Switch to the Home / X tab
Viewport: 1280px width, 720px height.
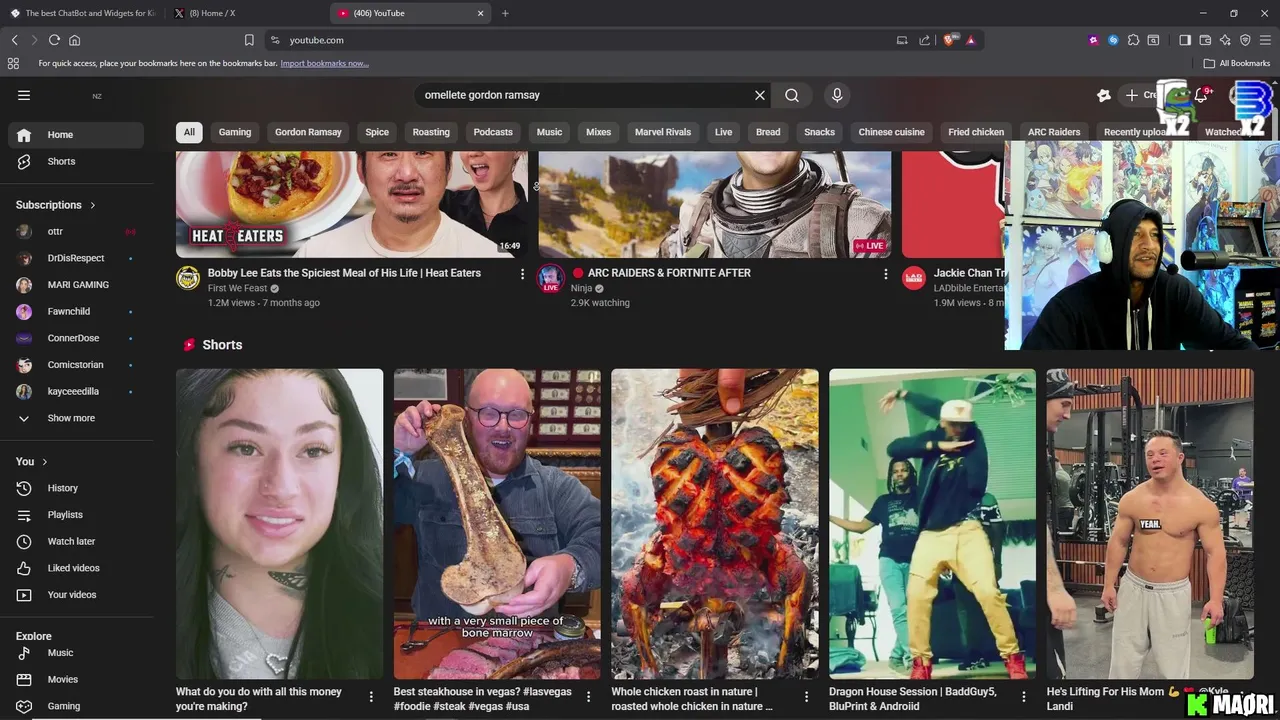246,13
